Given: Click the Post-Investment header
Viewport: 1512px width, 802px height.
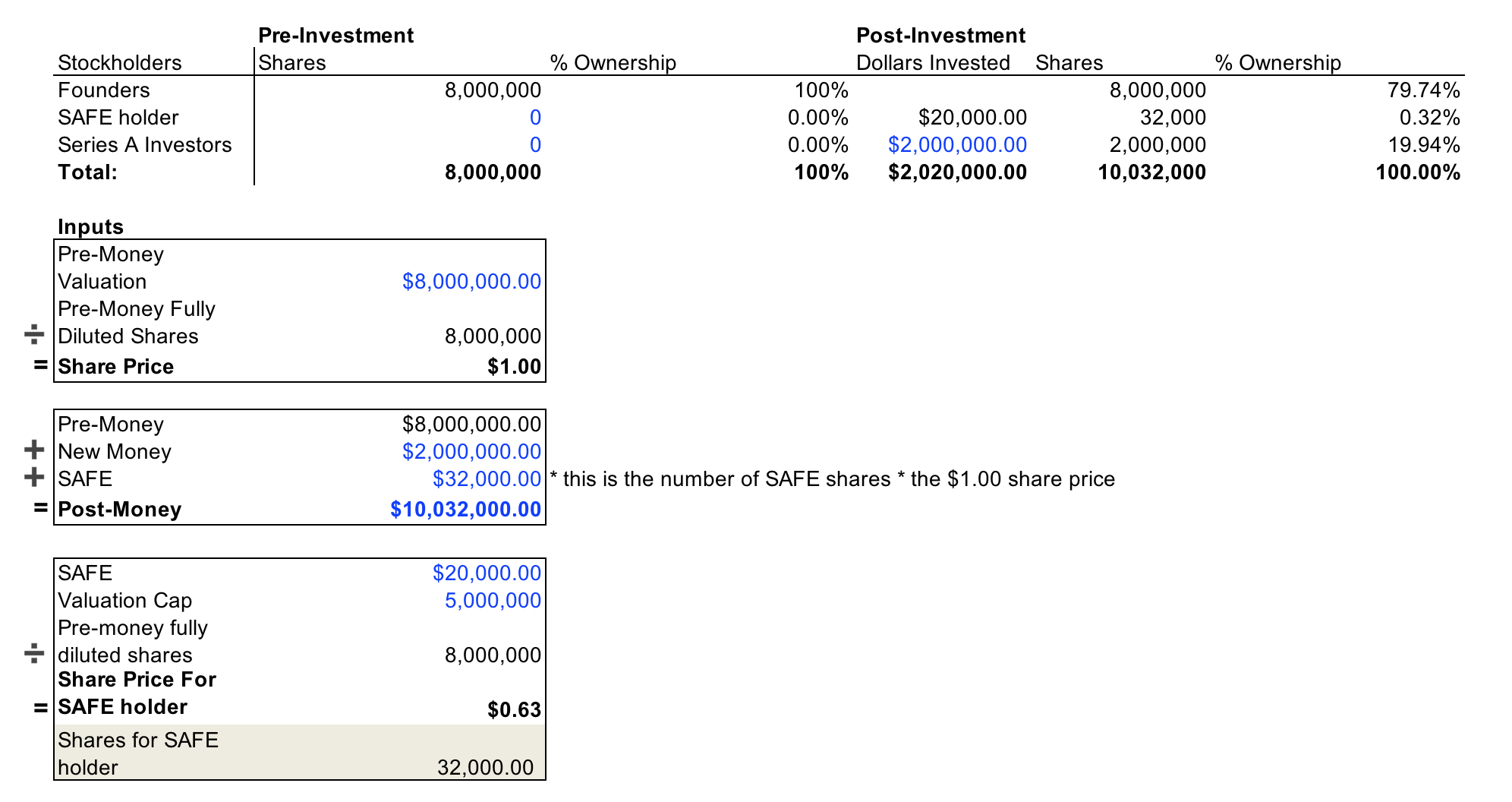Looking at the screenshot, I should [x=940, y=36].
